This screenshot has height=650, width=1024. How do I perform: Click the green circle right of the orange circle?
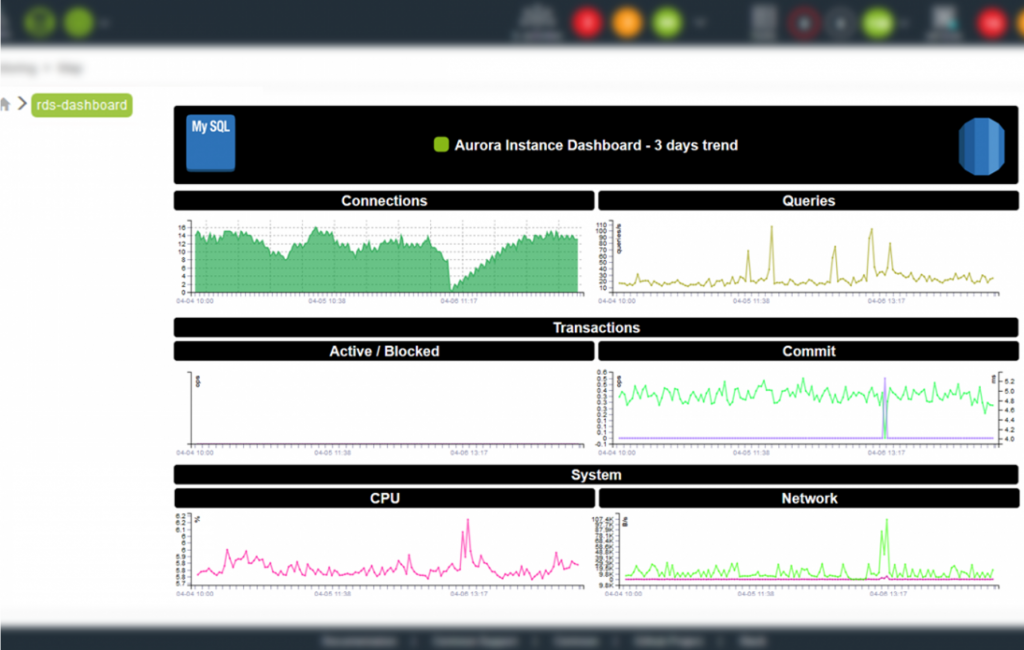coord(667,22)
